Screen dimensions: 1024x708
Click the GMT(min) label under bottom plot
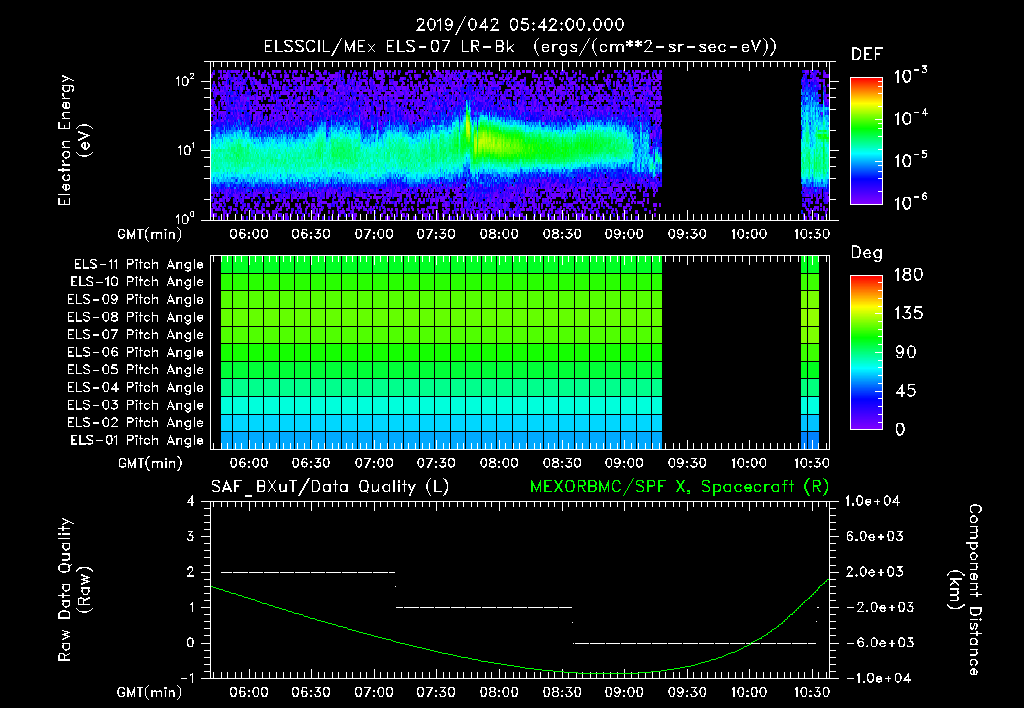pos(150,692)
